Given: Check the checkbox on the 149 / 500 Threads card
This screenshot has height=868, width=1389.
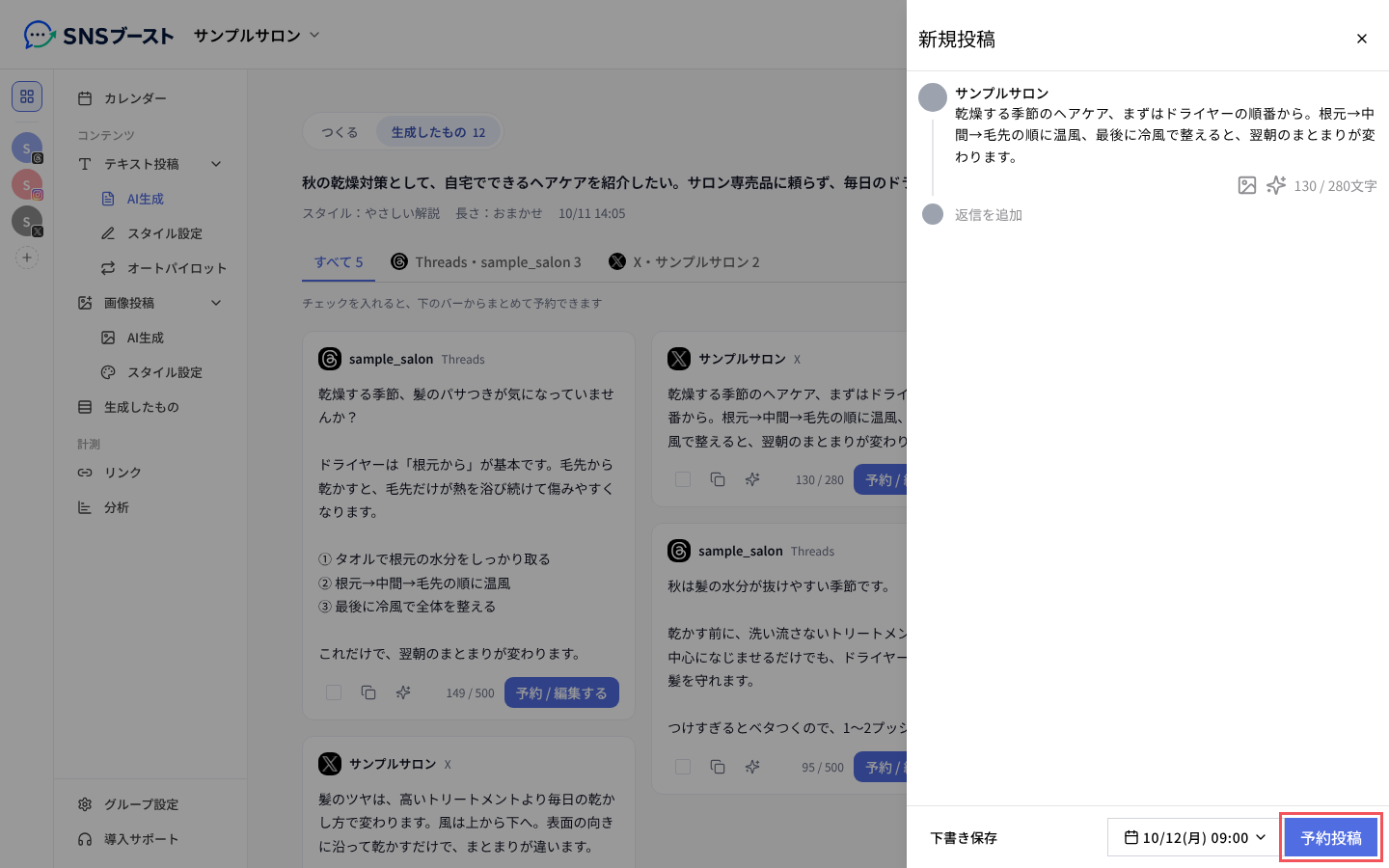Looking at the screenshot, I should pyautogui.click(x=334, y=692).
